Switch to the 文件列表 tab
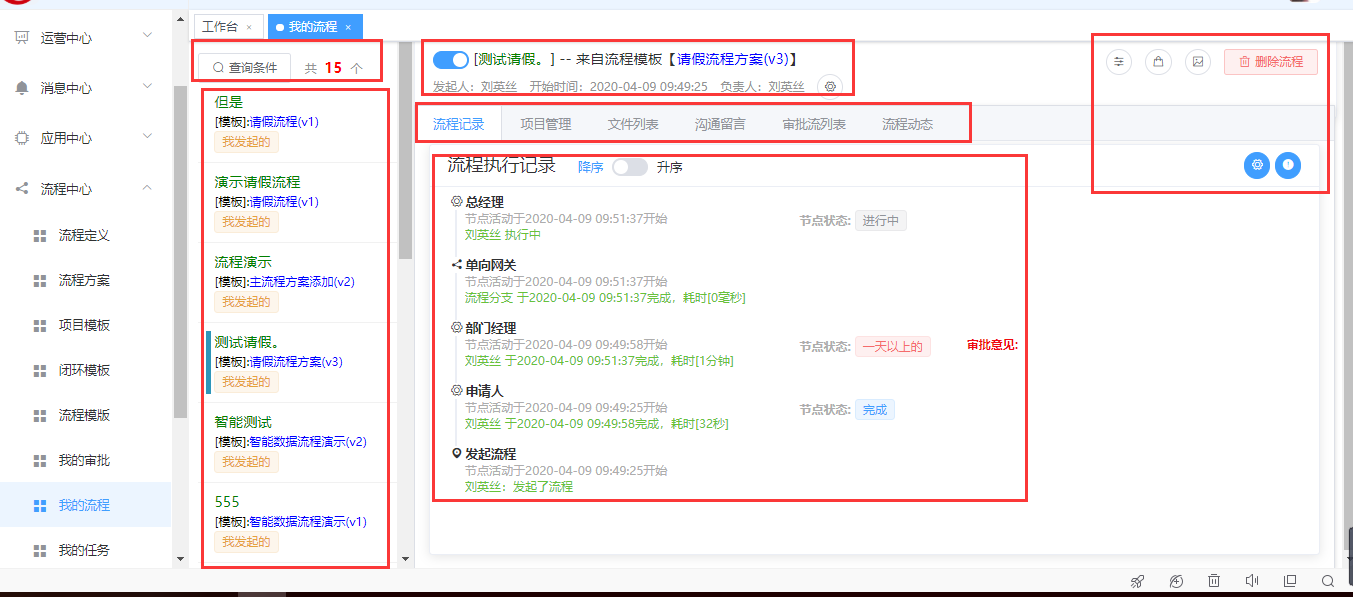 coord(633,125)
